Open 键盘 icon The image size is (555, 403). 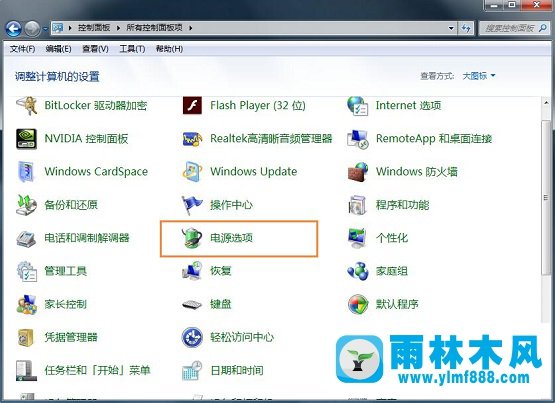tap(192, 304)
